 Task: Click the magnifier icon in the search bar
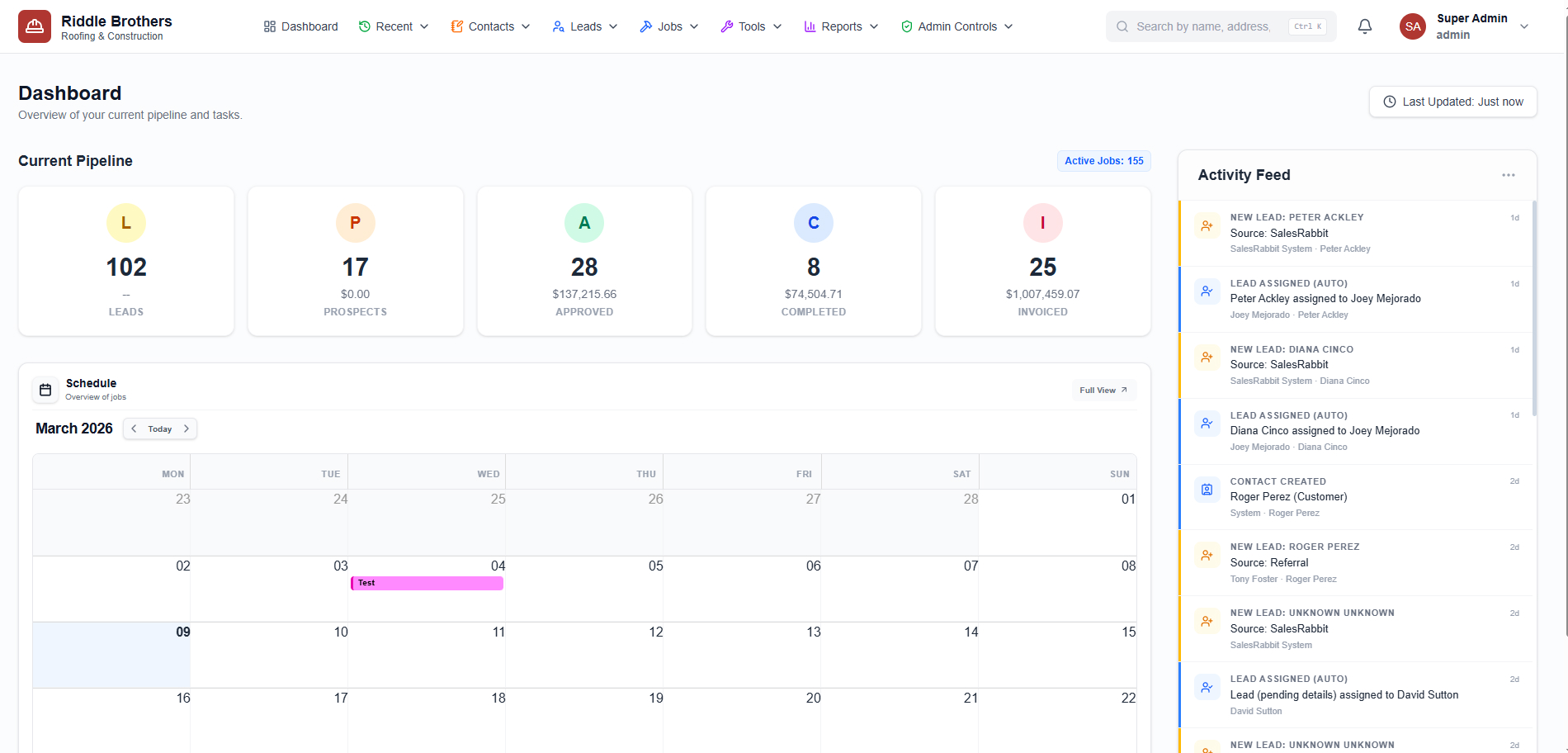(1122, 26)
